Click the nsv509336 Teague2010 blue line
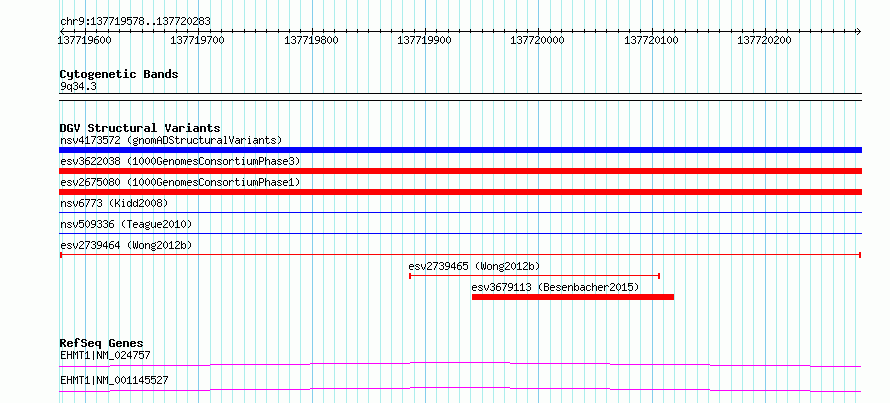Screen dimensions: 890x403 (x=460, y=234)
